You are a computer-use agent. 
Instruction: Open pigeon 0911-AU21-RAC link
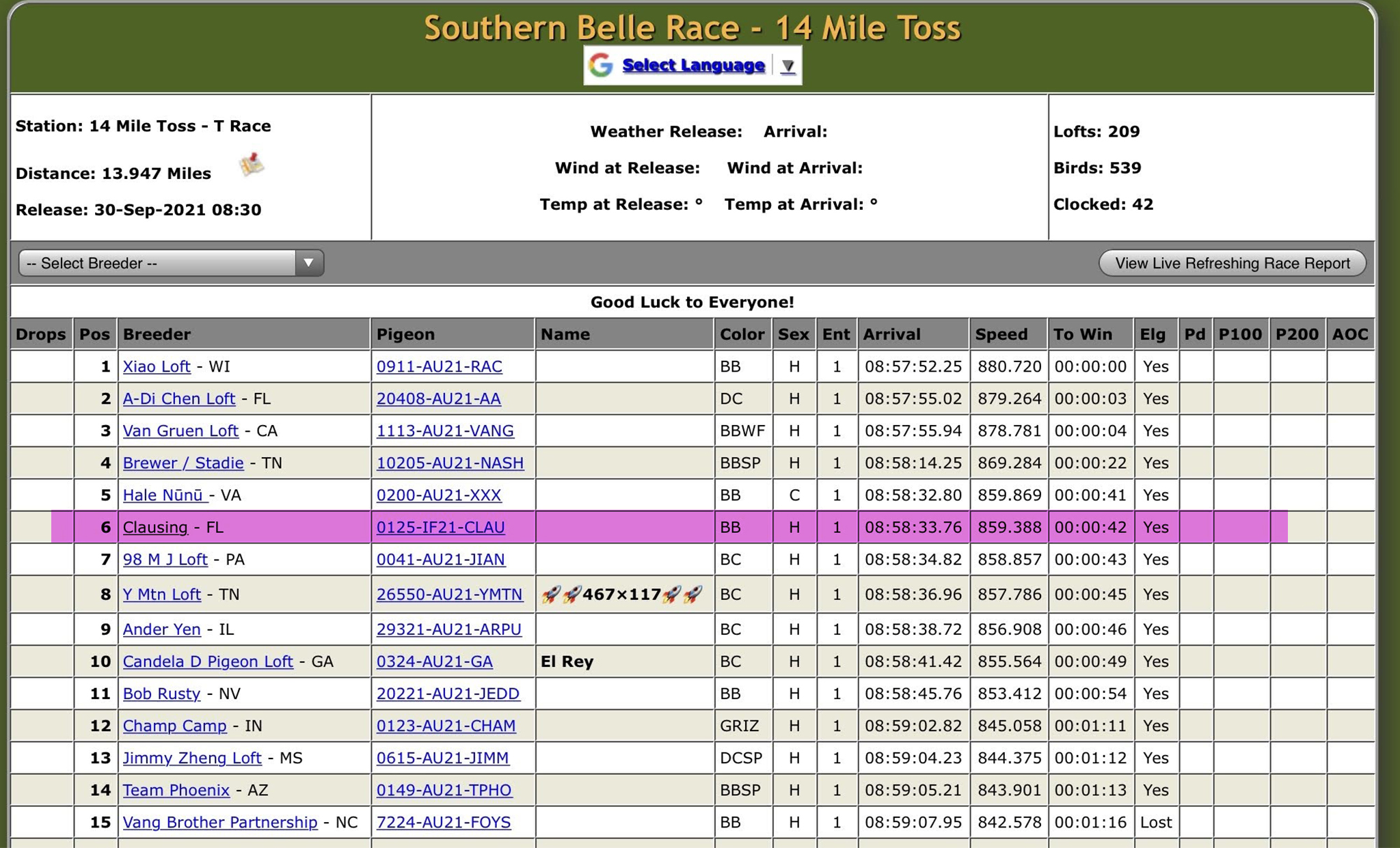tap(439, 366)
